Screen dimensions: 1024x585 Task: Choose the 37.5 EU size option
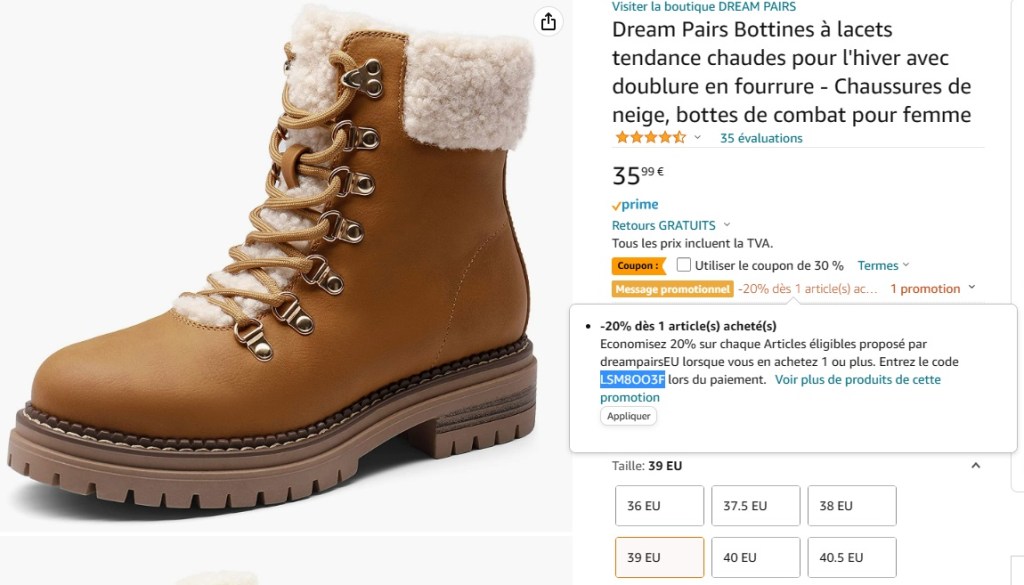754,506
